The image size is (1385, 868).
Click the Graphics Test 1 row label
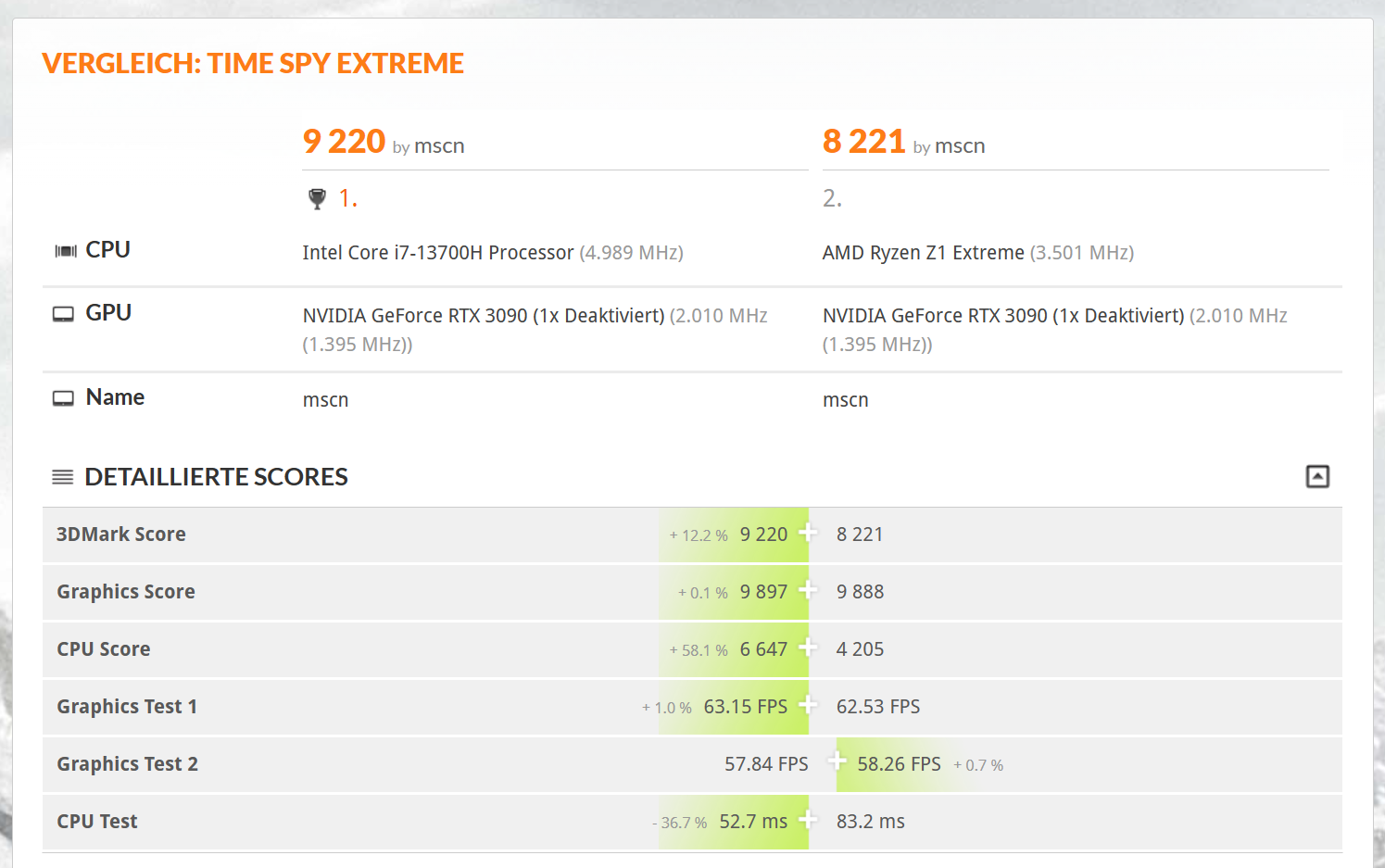click(x=127, y=707)
